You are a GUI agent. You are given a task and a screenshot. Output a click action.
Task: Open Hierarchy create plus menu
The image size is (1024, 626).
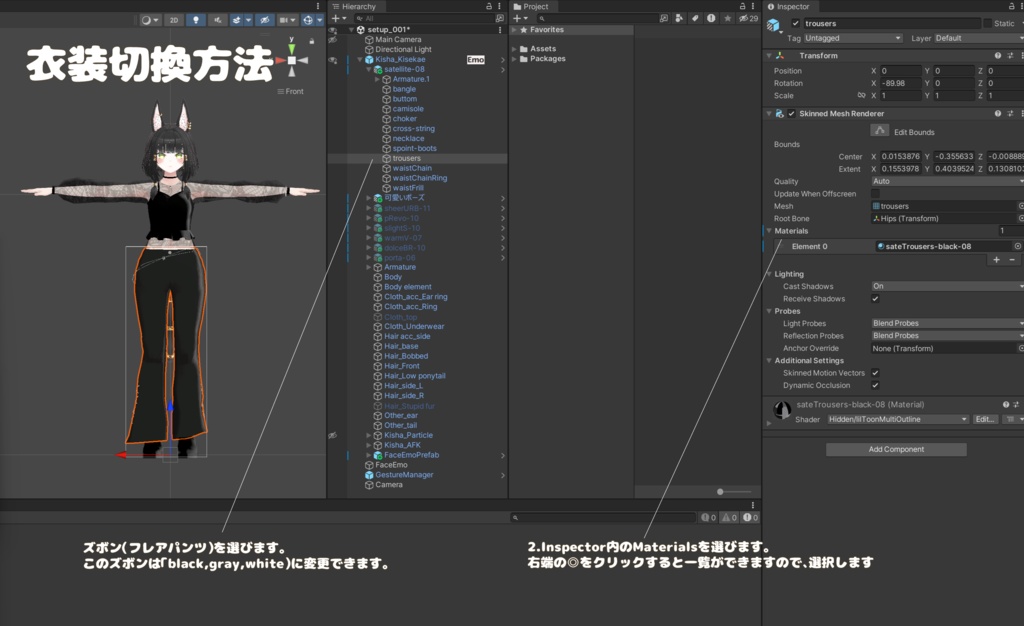[338, 18]
